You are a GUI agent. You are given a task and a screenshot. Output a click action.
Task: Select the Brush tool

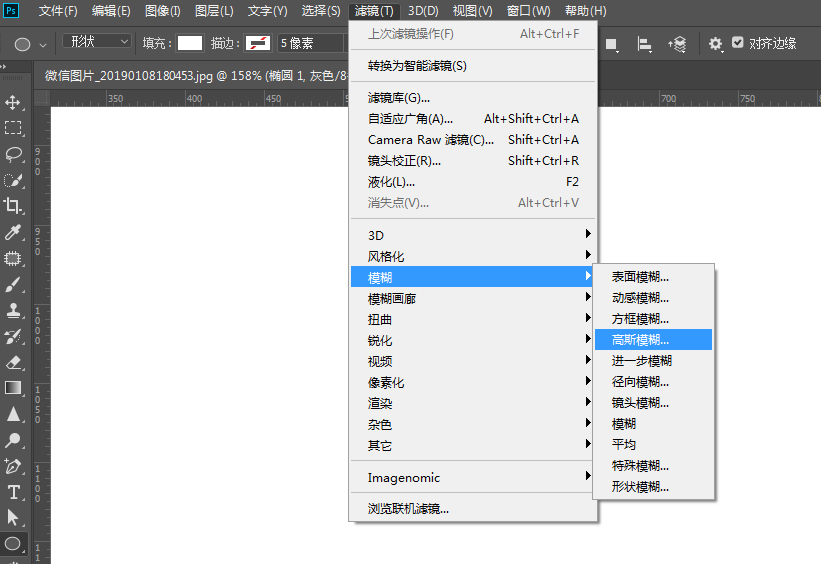(13, 284)
